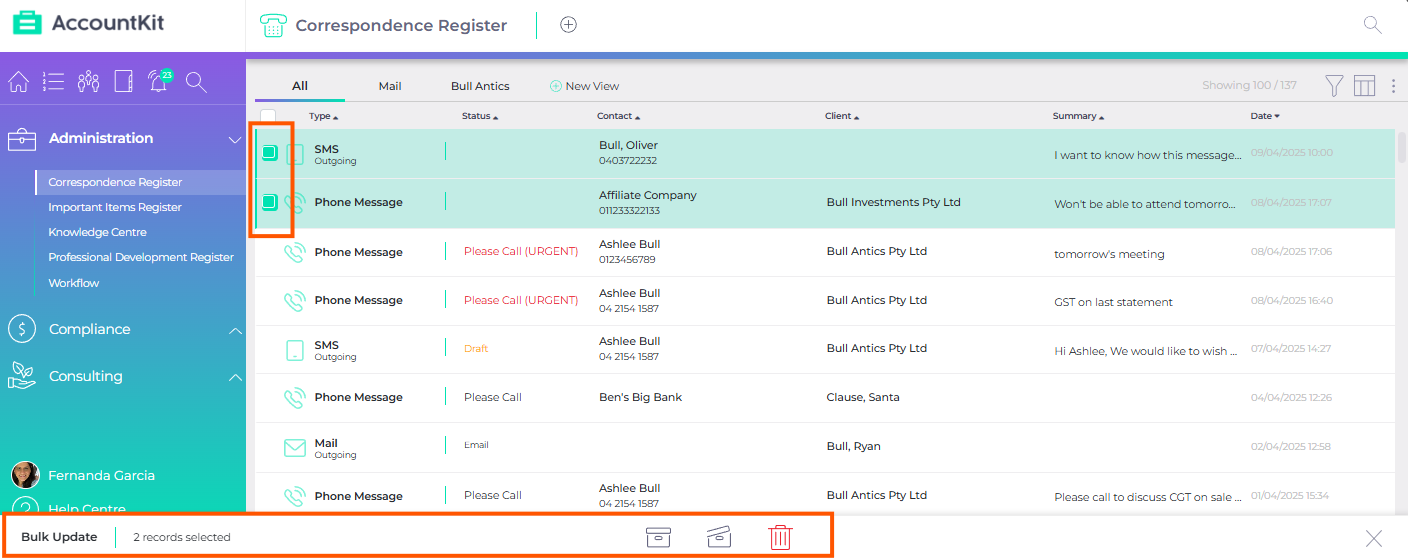The height and width of the screenshot is (558, 1408).
Task: Click Bull Investments Pty Ltd client cell
Action: click(x=893, y=202)
